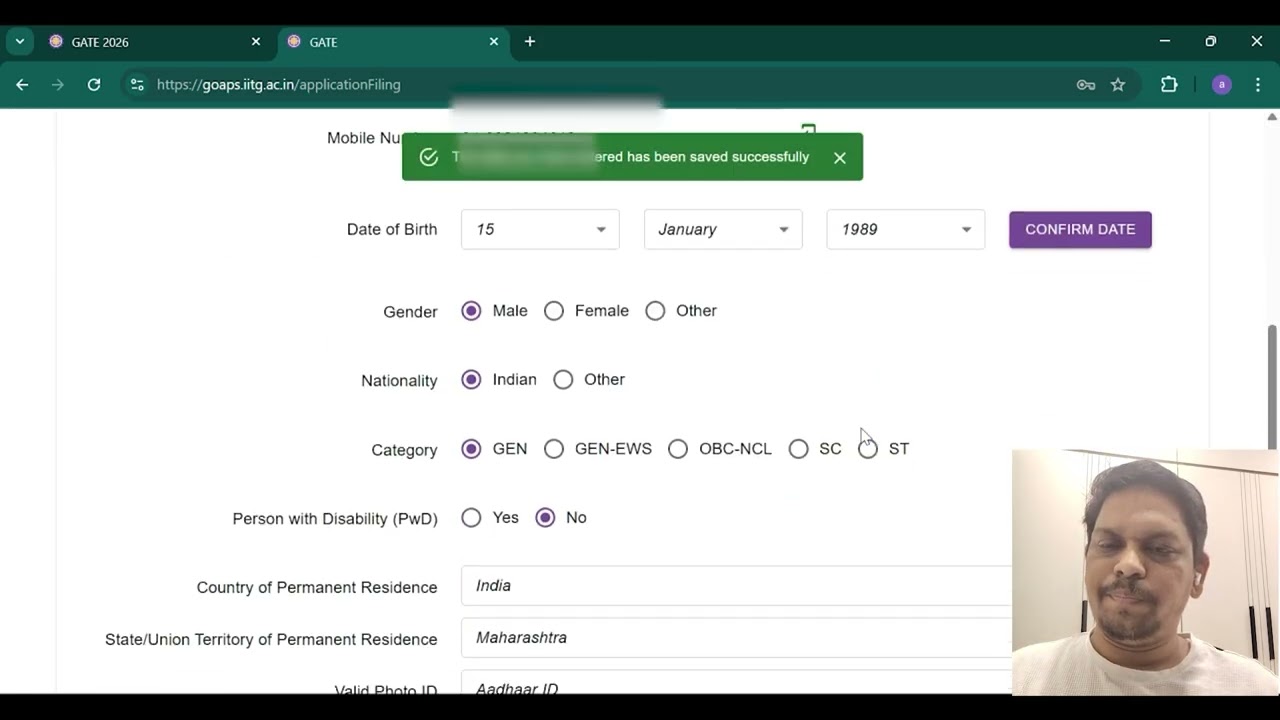Reload the page with the refresh icon
Viewport: 1280px width, 720px height.
[x=94, y=85]
